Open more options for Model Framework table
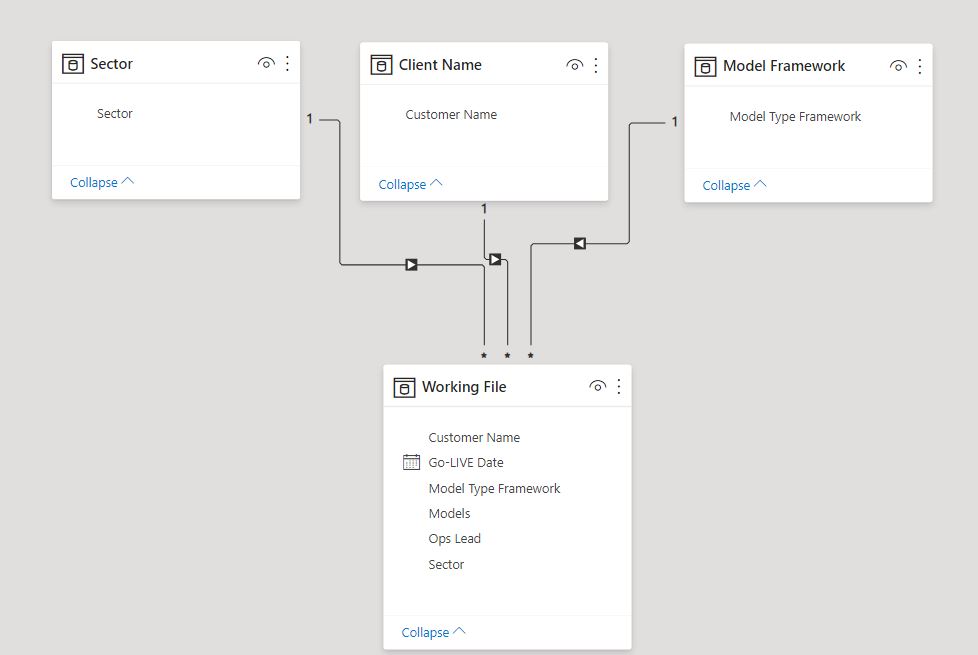The height and width of the screenshot is (655, 978). click(x=920, y=66)
